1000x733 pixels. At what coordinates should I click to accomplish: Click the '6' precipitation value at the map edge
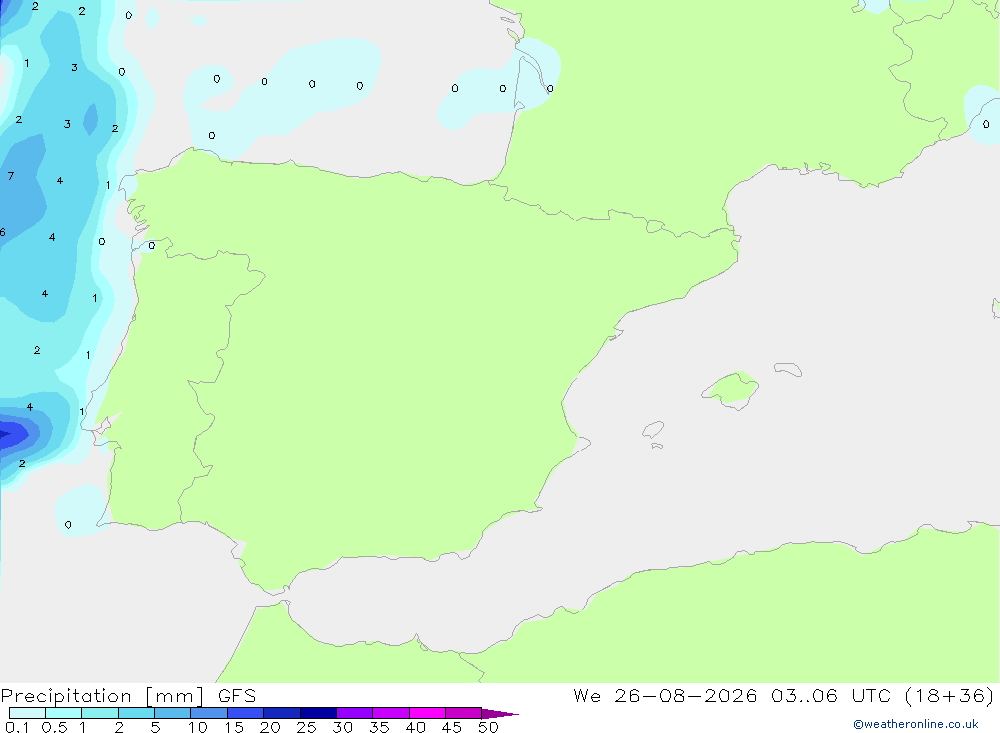click(3, 232)
